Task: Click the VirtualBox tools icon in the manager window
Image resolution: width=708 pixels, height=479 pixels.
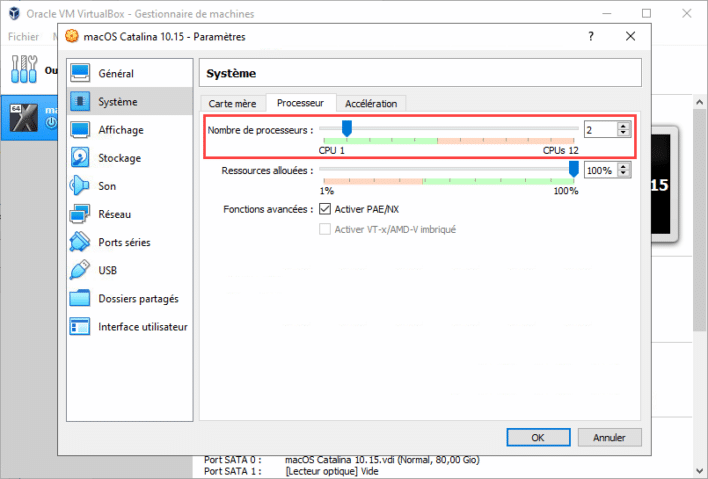Action: (24, 70)
